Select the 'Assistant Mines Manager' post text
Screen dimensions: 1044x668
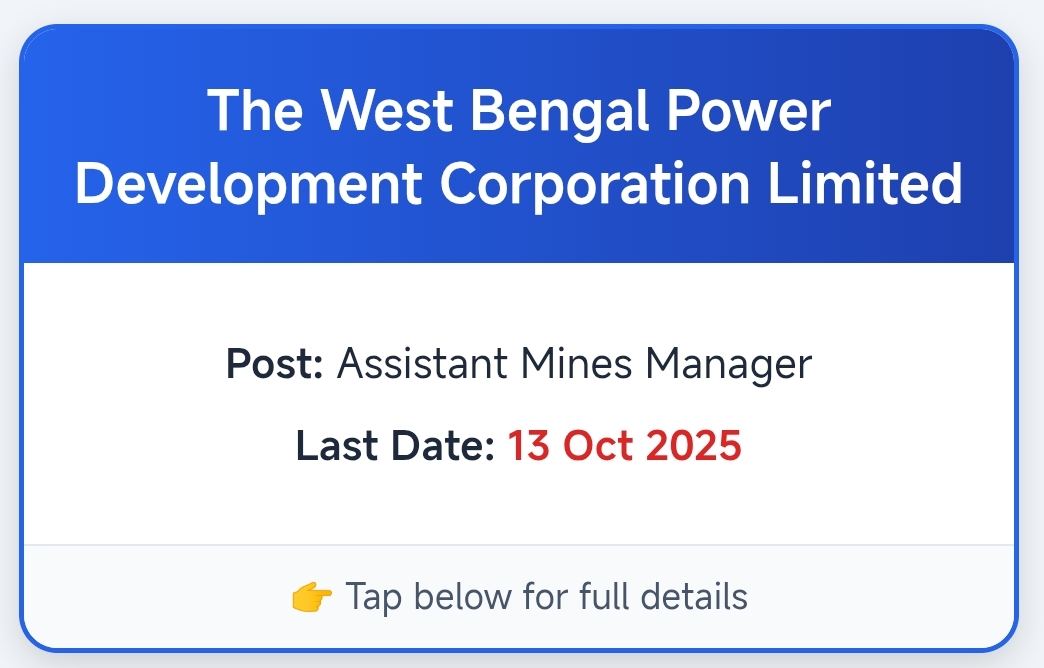pyautogui.click(x=574, y=364)
